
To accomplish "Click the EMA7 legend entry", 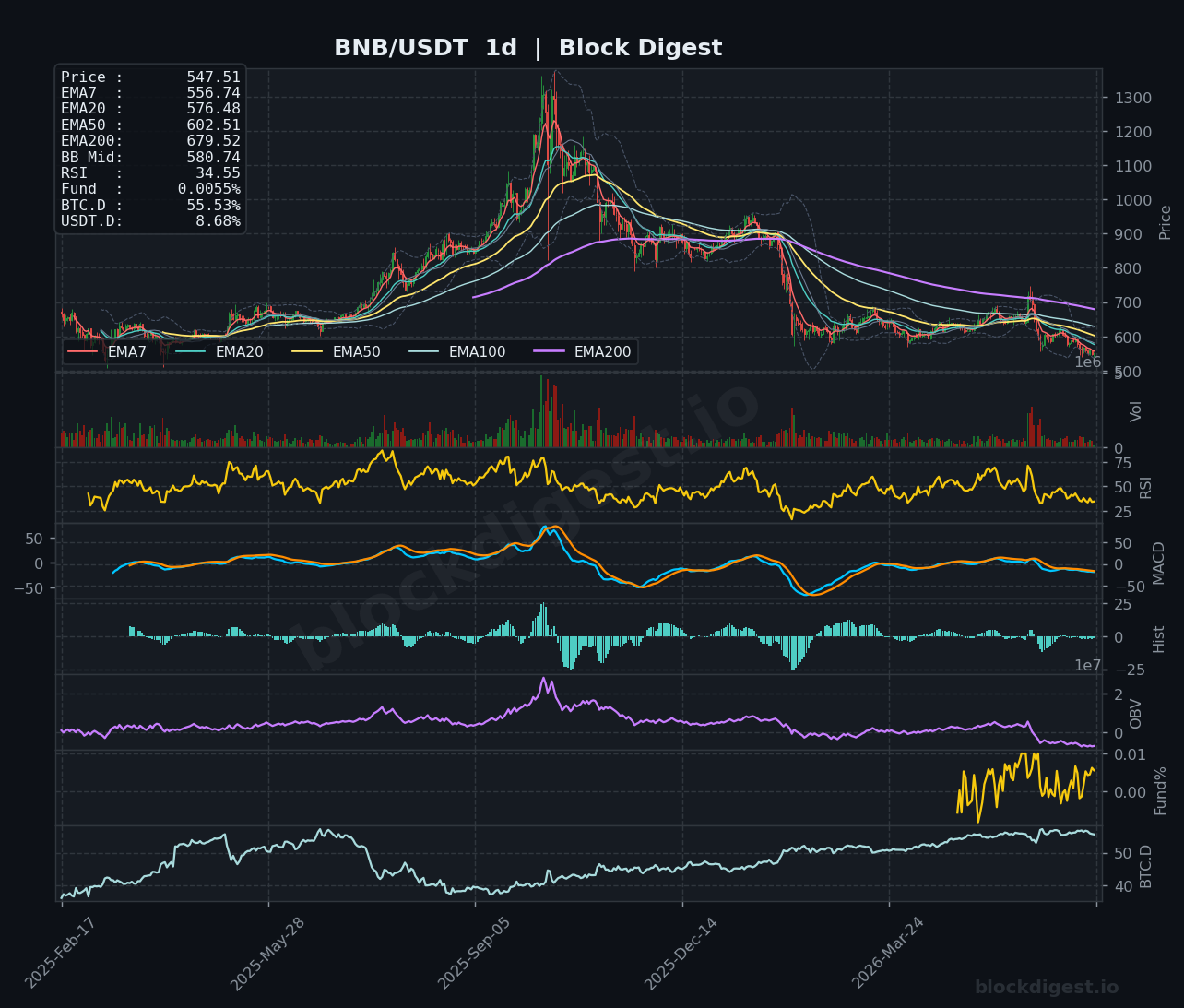I will pyautogui.click(x=108, y=351).
